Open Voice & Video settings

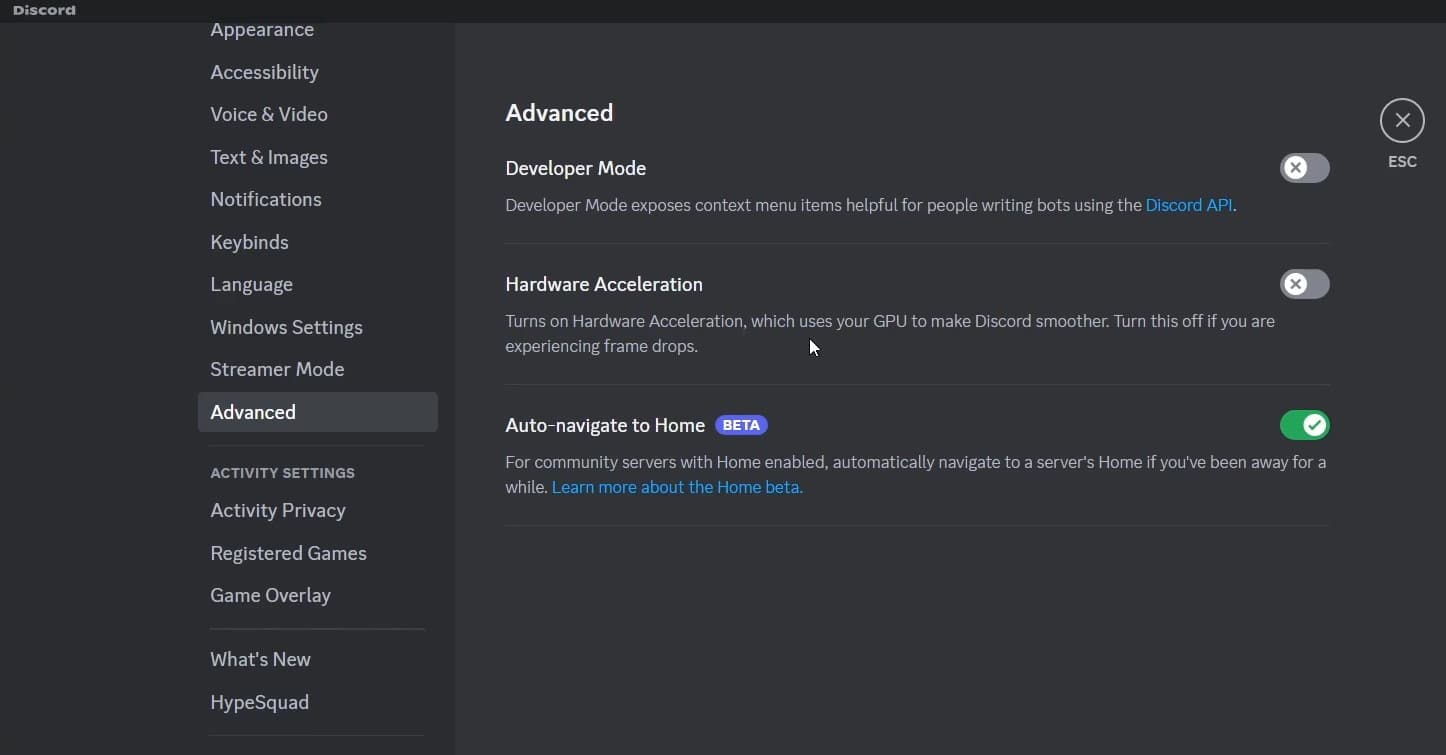(269, 114)
